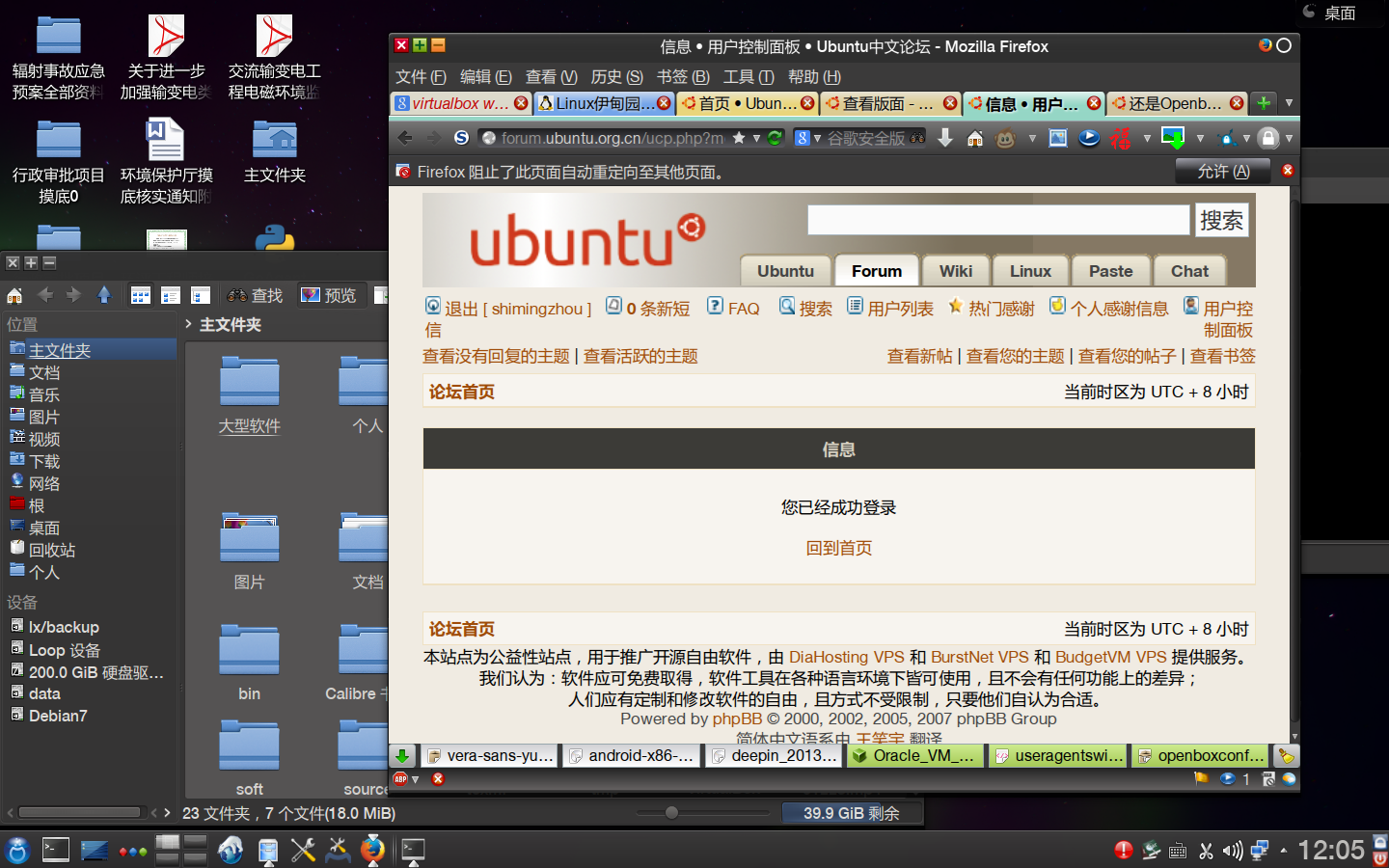Click the blue picture toolbar icon in Firefox

(x=1058, y=138)
